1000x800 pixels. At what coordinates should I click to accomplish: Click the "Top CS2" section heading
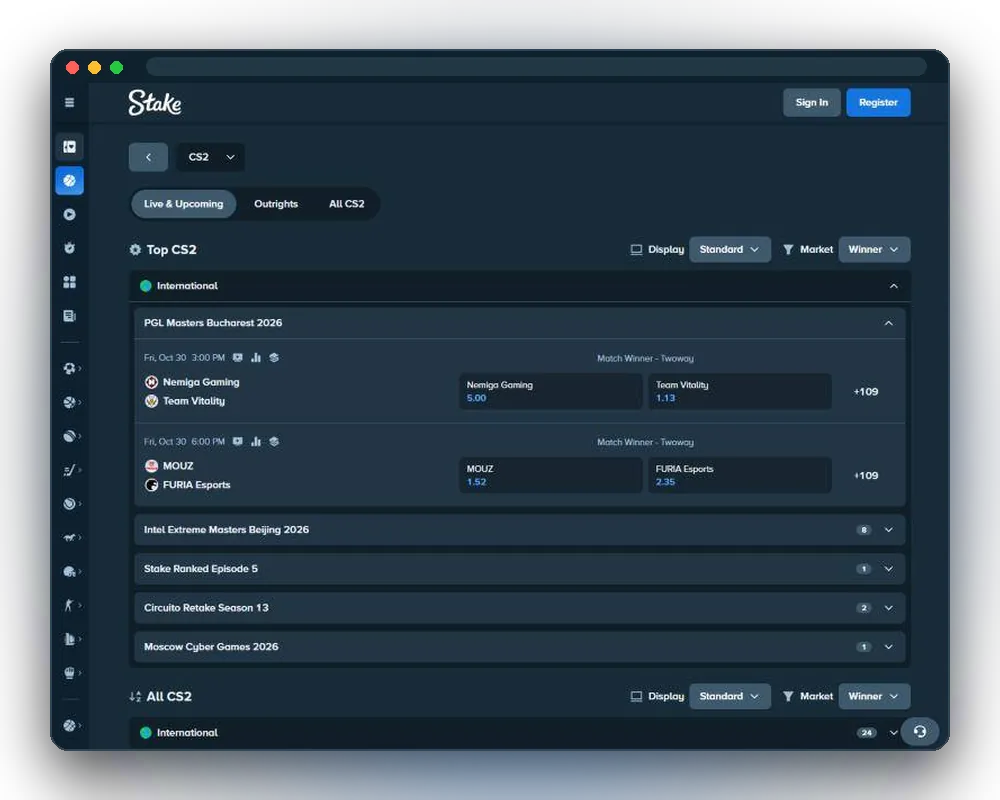coord(172,249)
